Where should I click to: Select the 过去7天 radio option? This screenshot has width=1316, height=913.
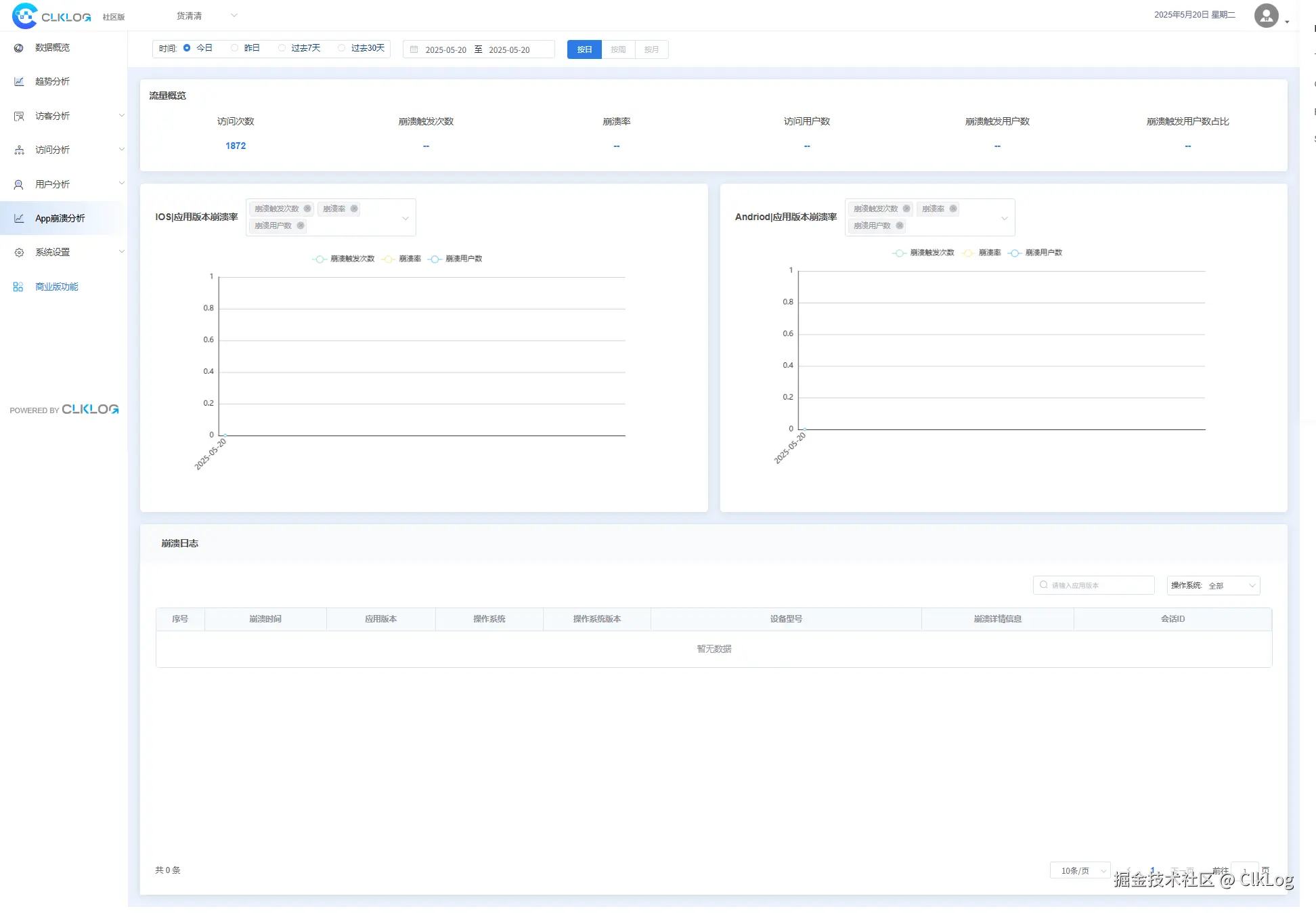coord(282,48)
